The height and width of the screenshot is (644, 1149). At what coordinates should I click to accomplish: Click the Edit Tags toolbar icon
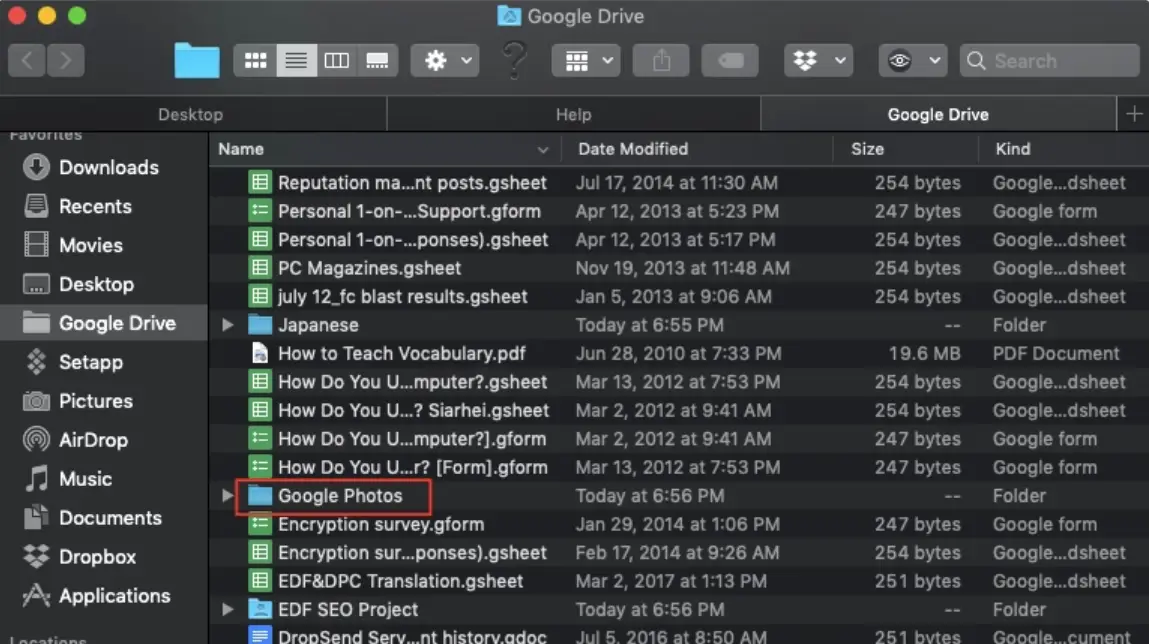point(729,60)
